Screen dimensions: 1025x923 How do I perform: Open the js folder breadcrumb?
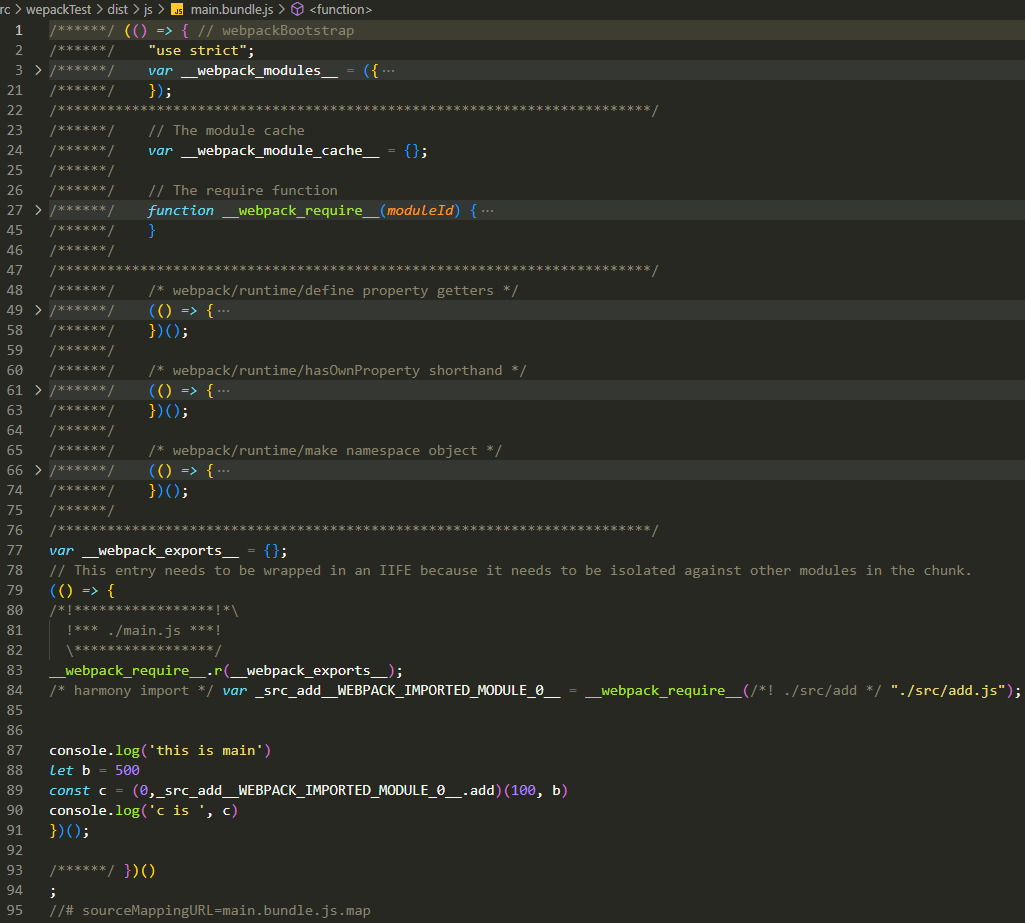[x=148, y=9]
